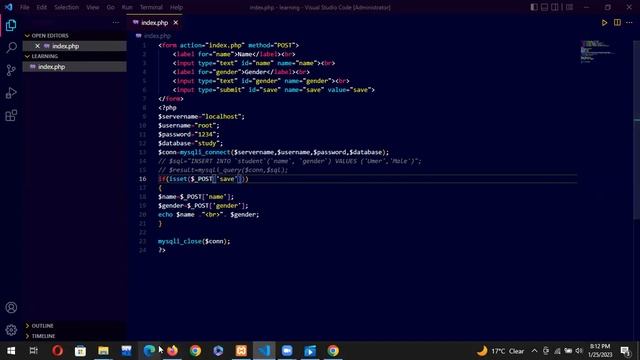This screenshot has width=640, height=360.
Task: Split the editor to the right
Action: (x=617, y=23)
